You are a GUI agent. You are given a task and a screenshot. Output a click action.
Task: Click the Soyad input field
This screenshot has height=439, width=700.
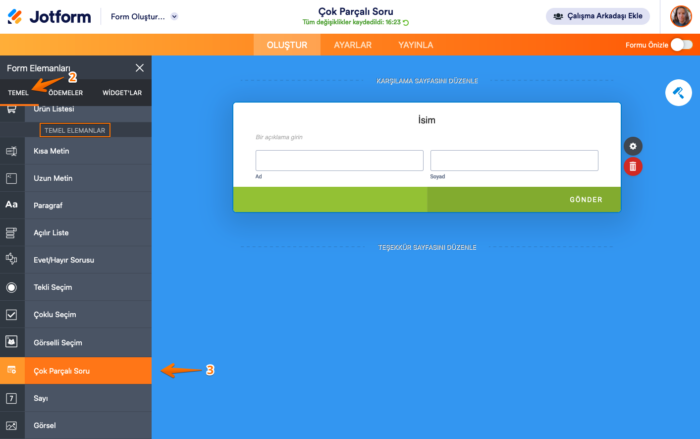click(x=514, y=160)
